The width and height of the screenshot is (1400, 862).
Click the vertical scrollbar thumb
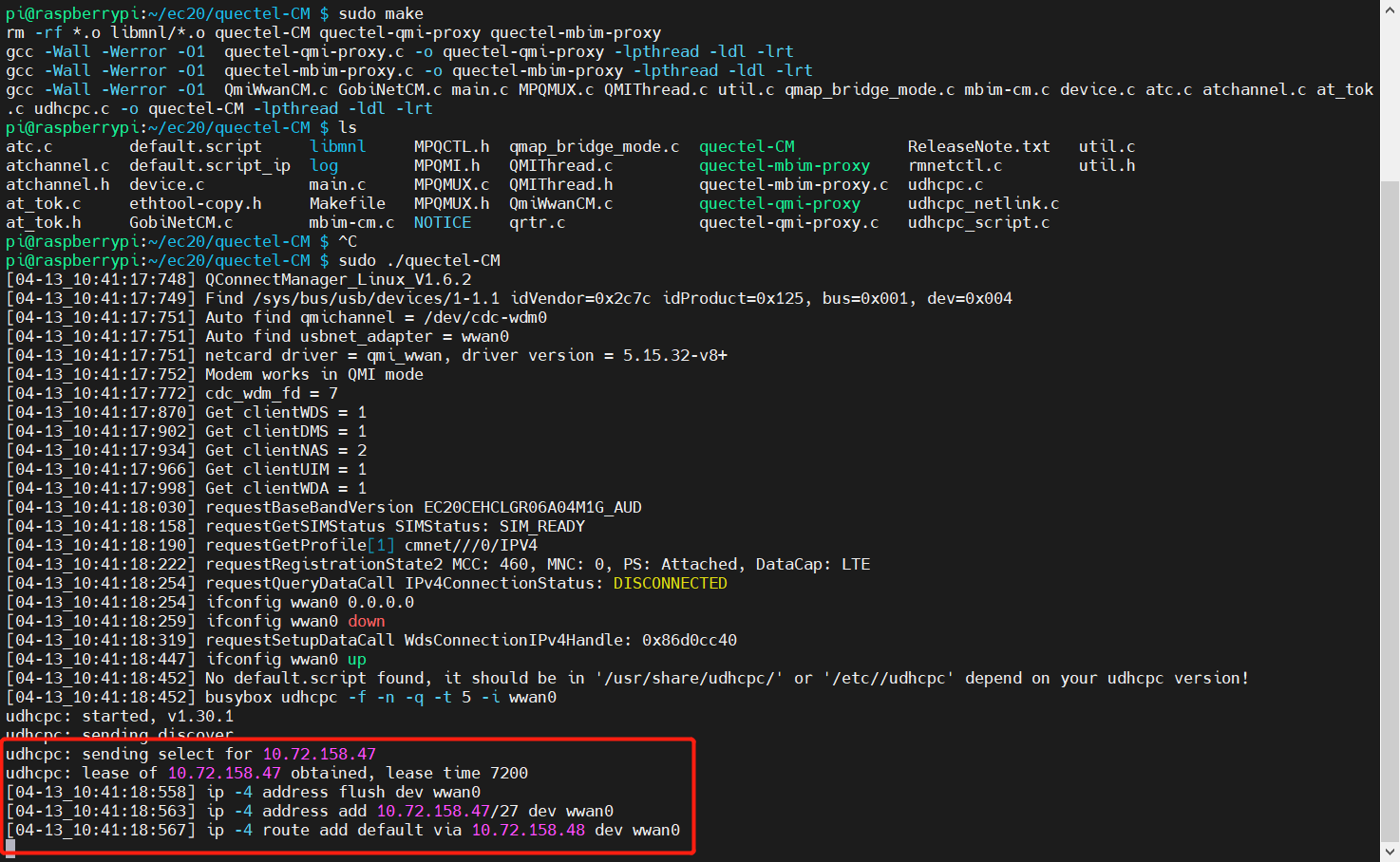click(x=1391, y=510)
